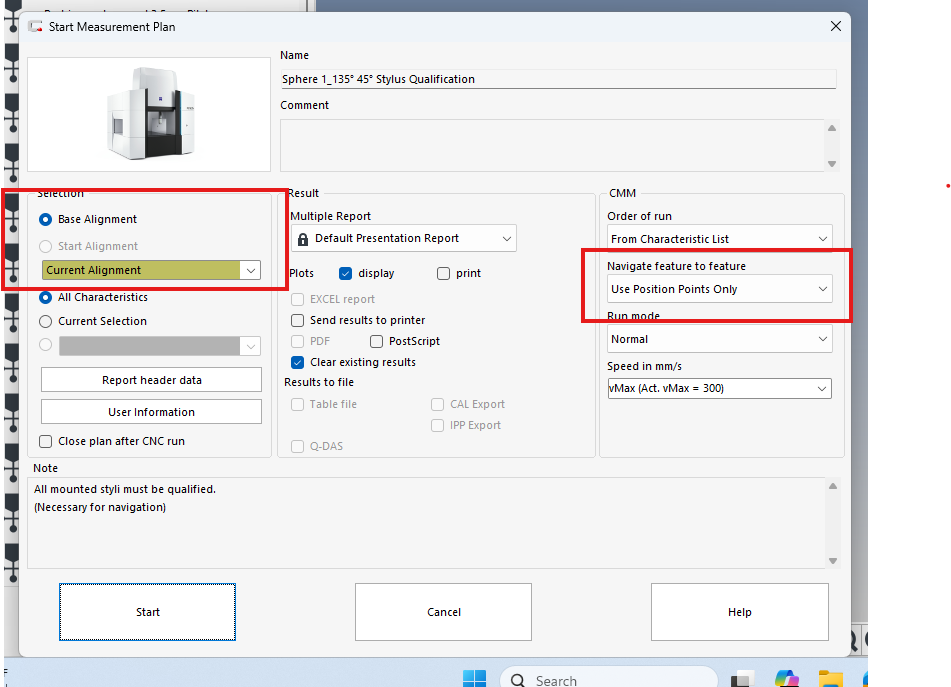Click into the Comment text field
Viewport: 951px width, 687px height.
[552, 144]
